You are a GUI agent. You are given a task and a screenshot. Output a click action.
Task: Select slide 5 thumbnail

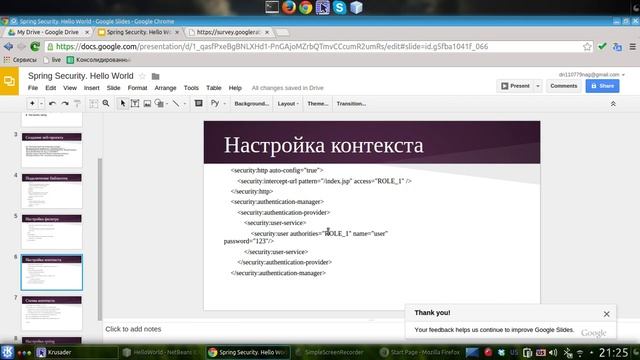pyautogui.click(x=52, y=231)
